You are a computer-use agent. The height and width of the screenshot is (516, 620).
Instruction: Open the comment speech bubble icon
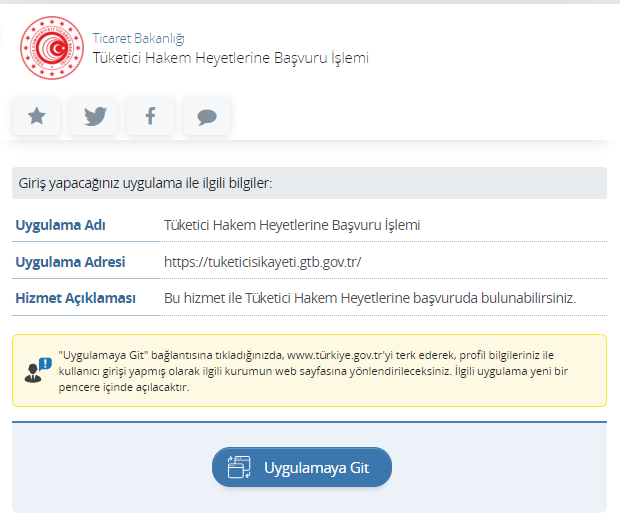(x=207, y=117)
